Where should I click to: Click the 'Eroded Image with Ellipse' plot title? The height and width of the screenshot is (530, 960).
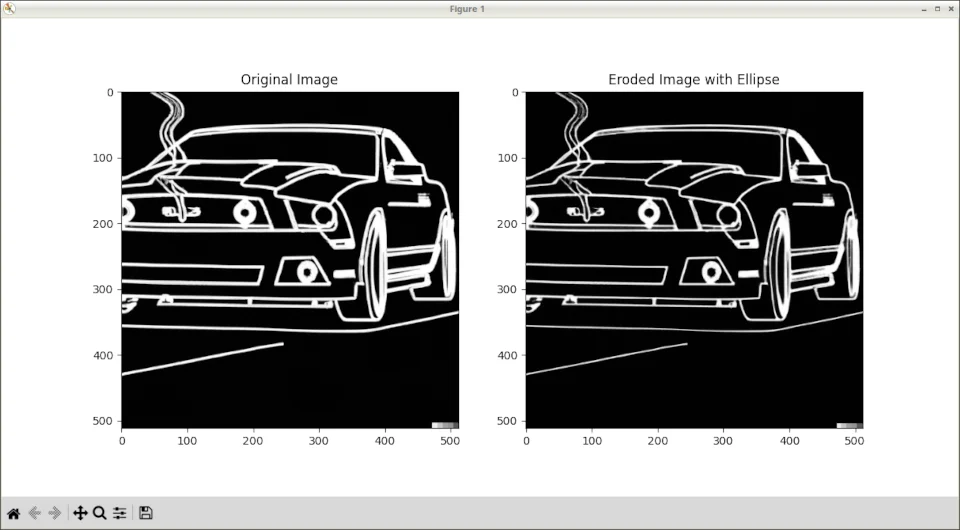(694, 80)
